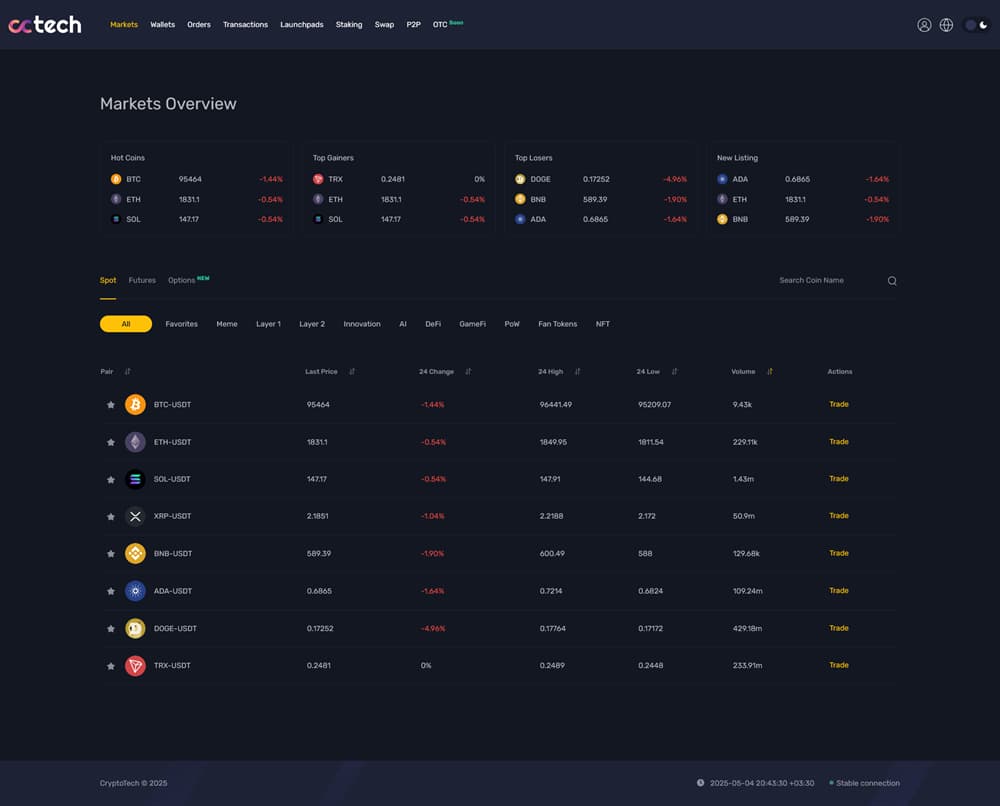Select the All category filter
This screenshot has height=806, width=1000.
126,324
